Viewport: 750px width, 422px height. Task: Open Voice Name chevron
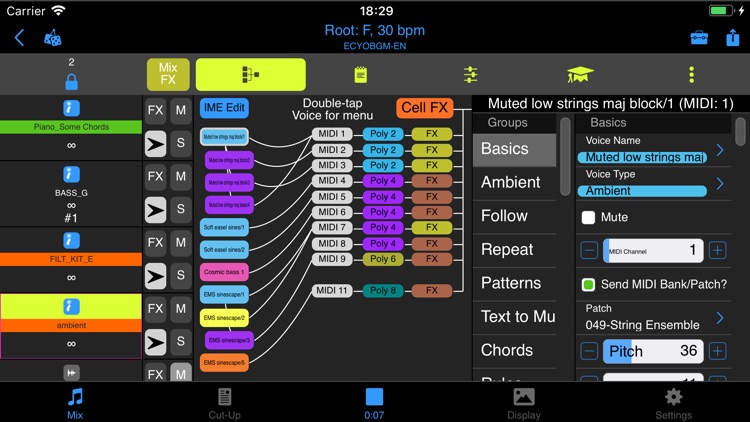click(x=720, y=150)
